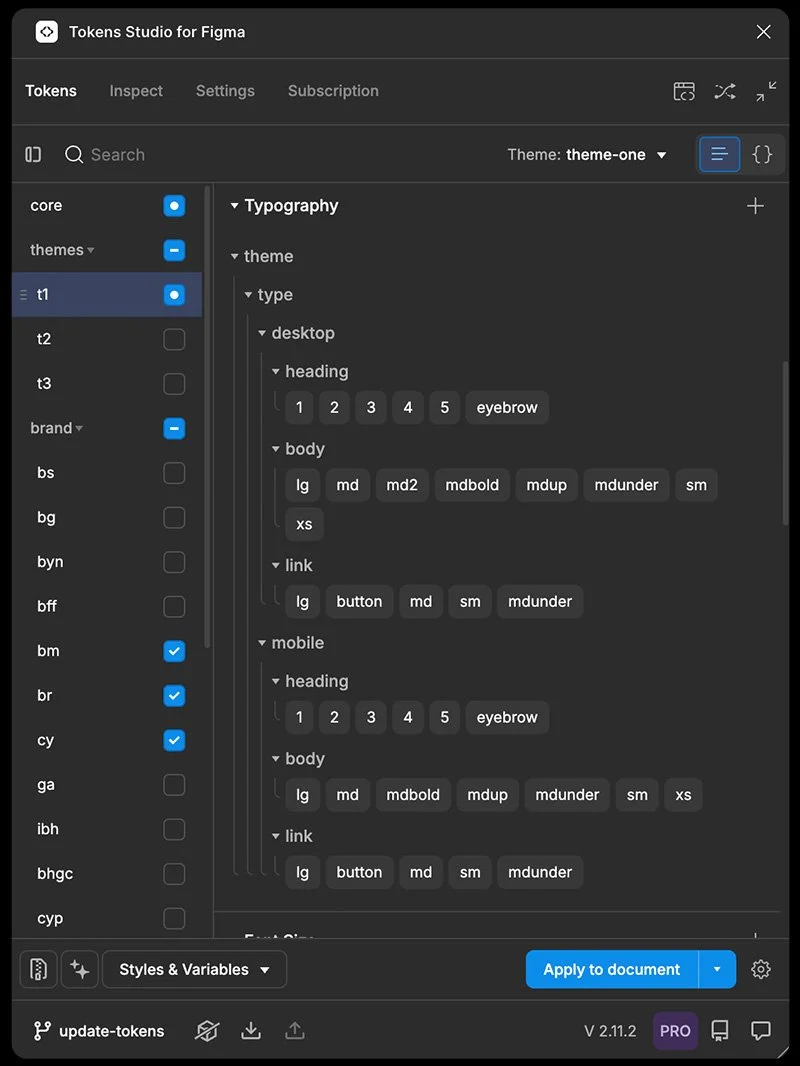
Task: Toggle the t1 token set checkbox
Action: click(x=174, y=295)
